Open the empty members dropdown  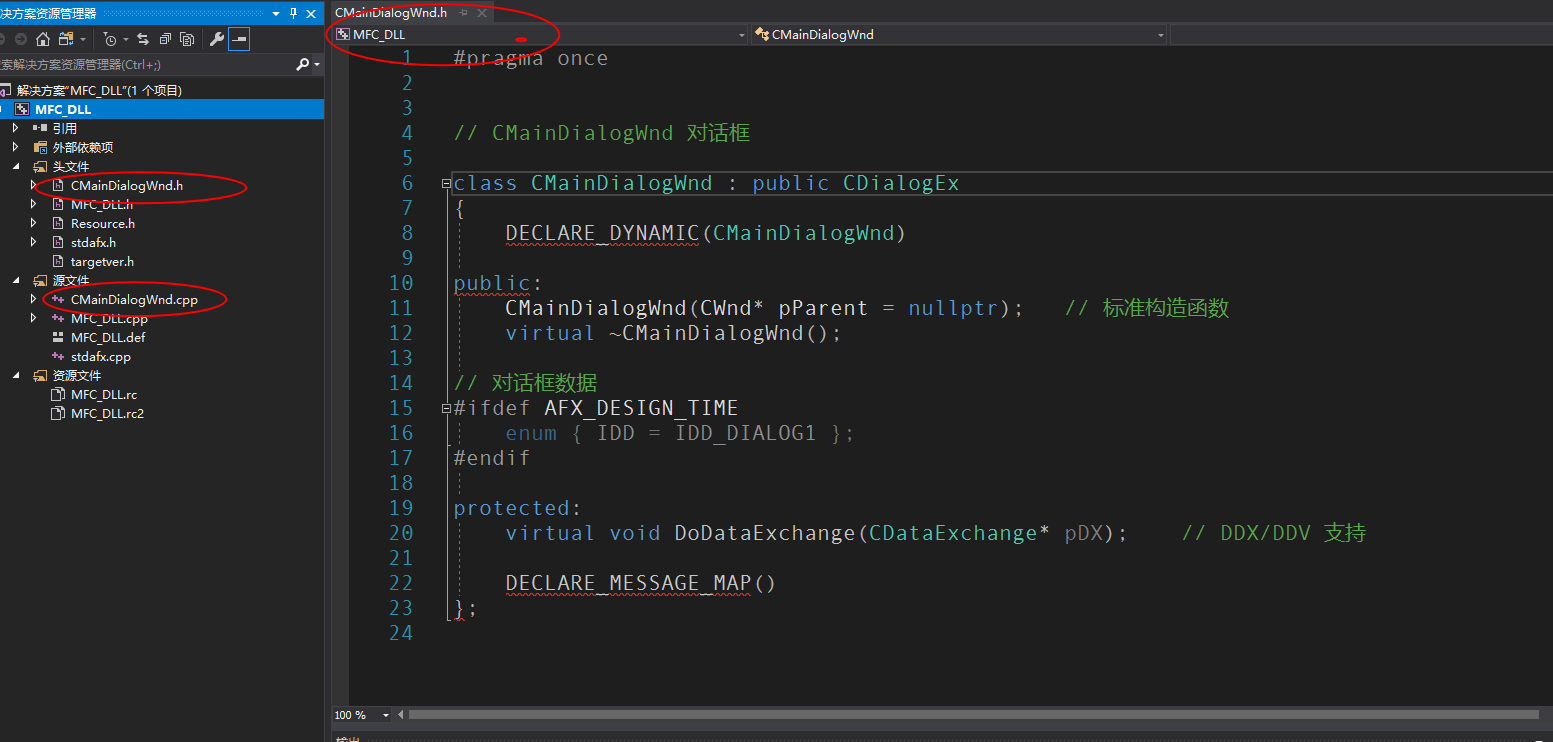(1361, 34)
